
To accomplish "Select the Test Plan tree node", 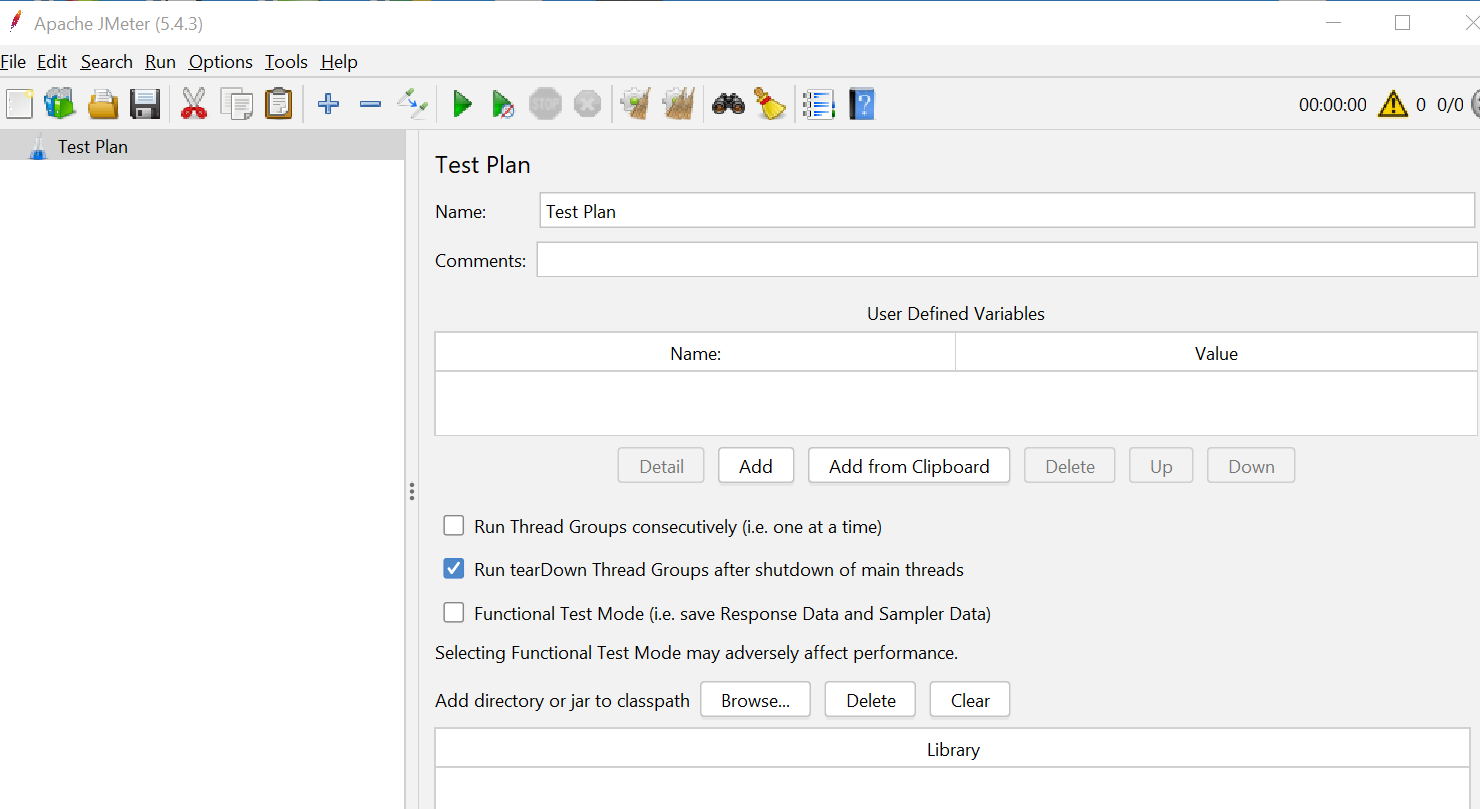I will [93, 146].
